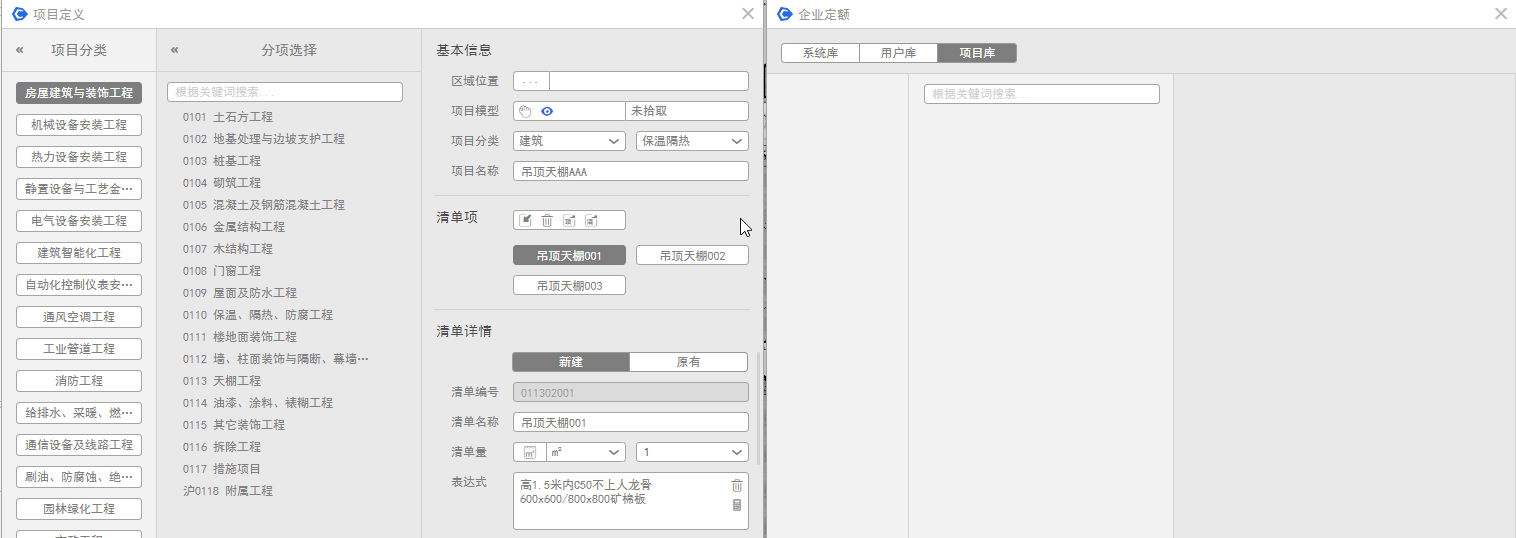Click the 电气设备安装工程 category button

click(79, 221)
